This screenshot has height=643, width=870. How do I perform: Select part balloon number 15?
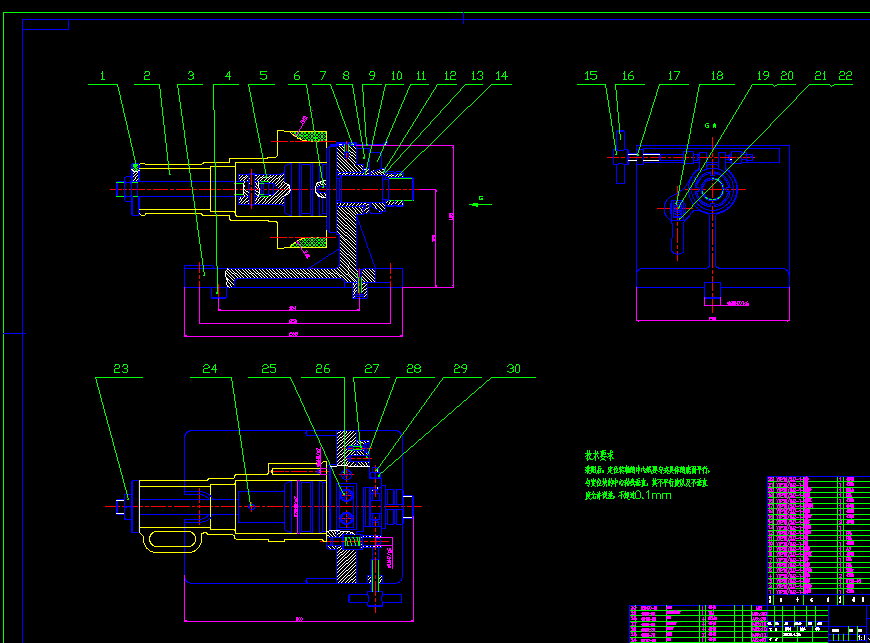[591, 76]
